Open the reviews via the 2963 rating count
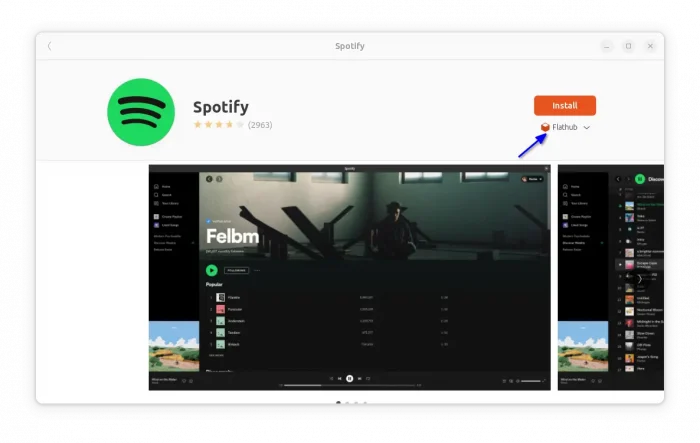700x443 pixels. 260,125
